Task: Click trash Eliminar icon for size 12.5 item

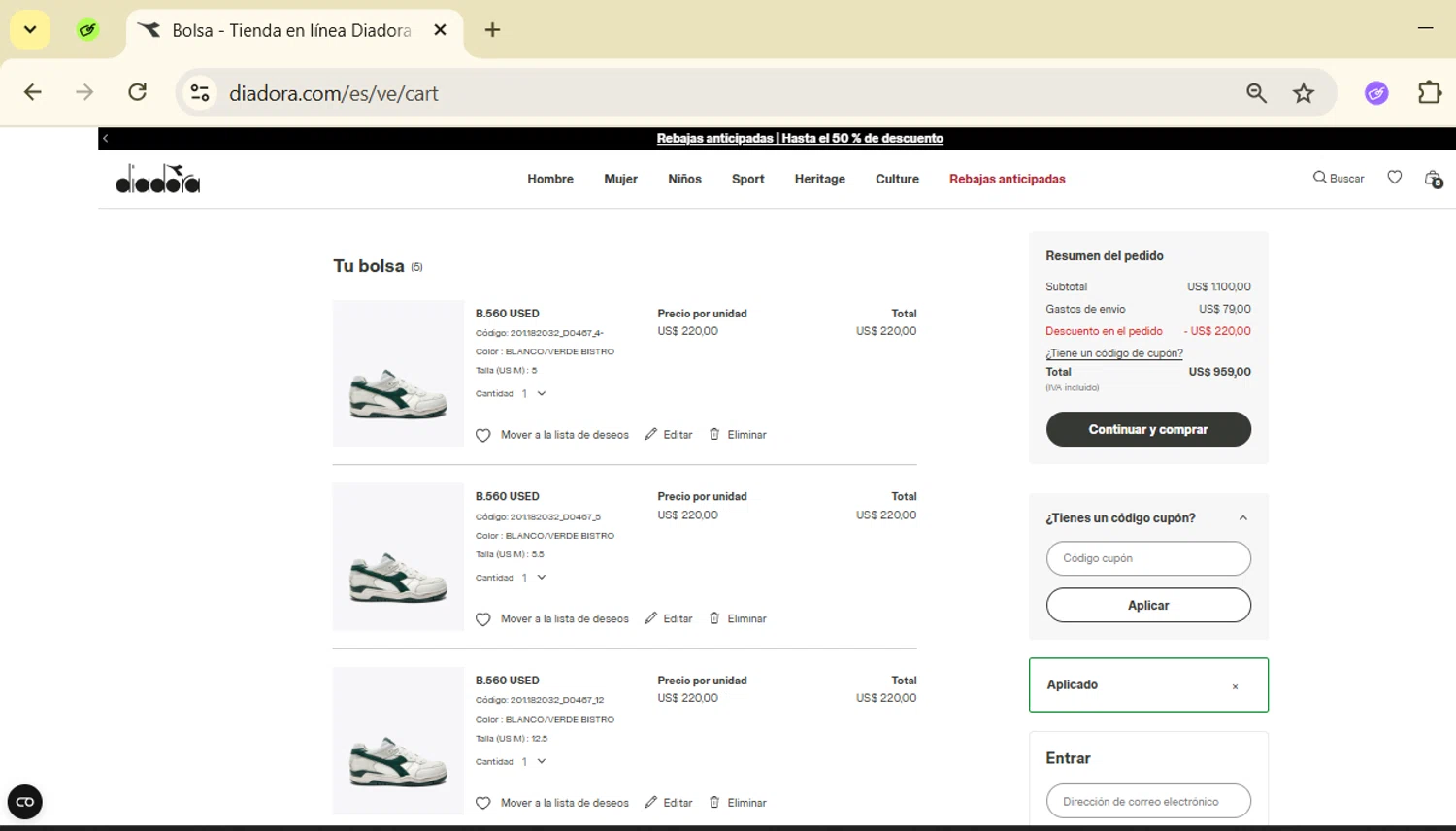Action: tap(714, 802)
